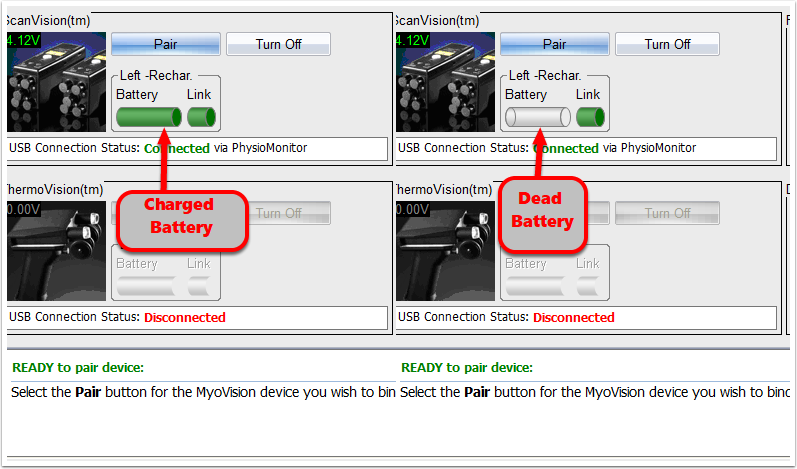The image size is (797, 469).
Task: Click the 4.12V voltage label on the dead-battery ScanVision
Action: pos(412,40)
